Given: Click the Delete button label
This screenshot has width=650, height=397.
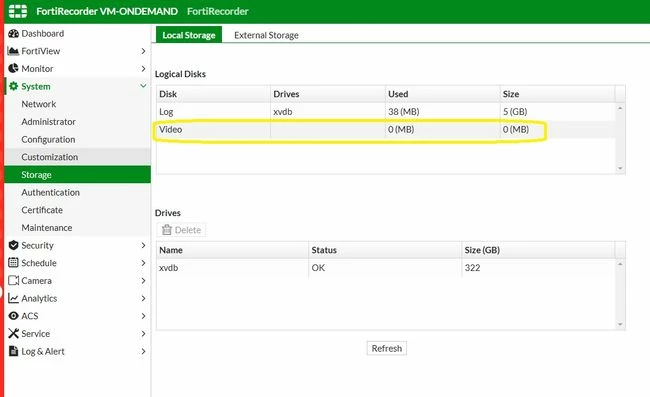Looking at the screenshot, I should click(x=188, y=230).
